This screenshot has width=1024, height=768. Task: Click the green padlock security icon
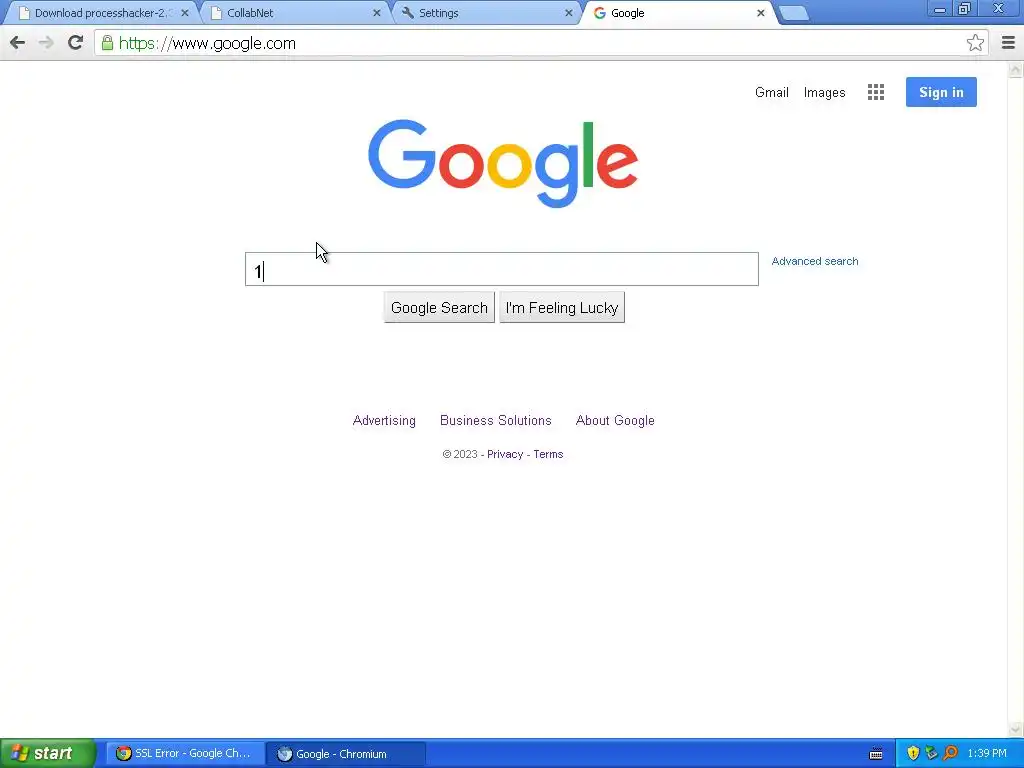(107, 43)
